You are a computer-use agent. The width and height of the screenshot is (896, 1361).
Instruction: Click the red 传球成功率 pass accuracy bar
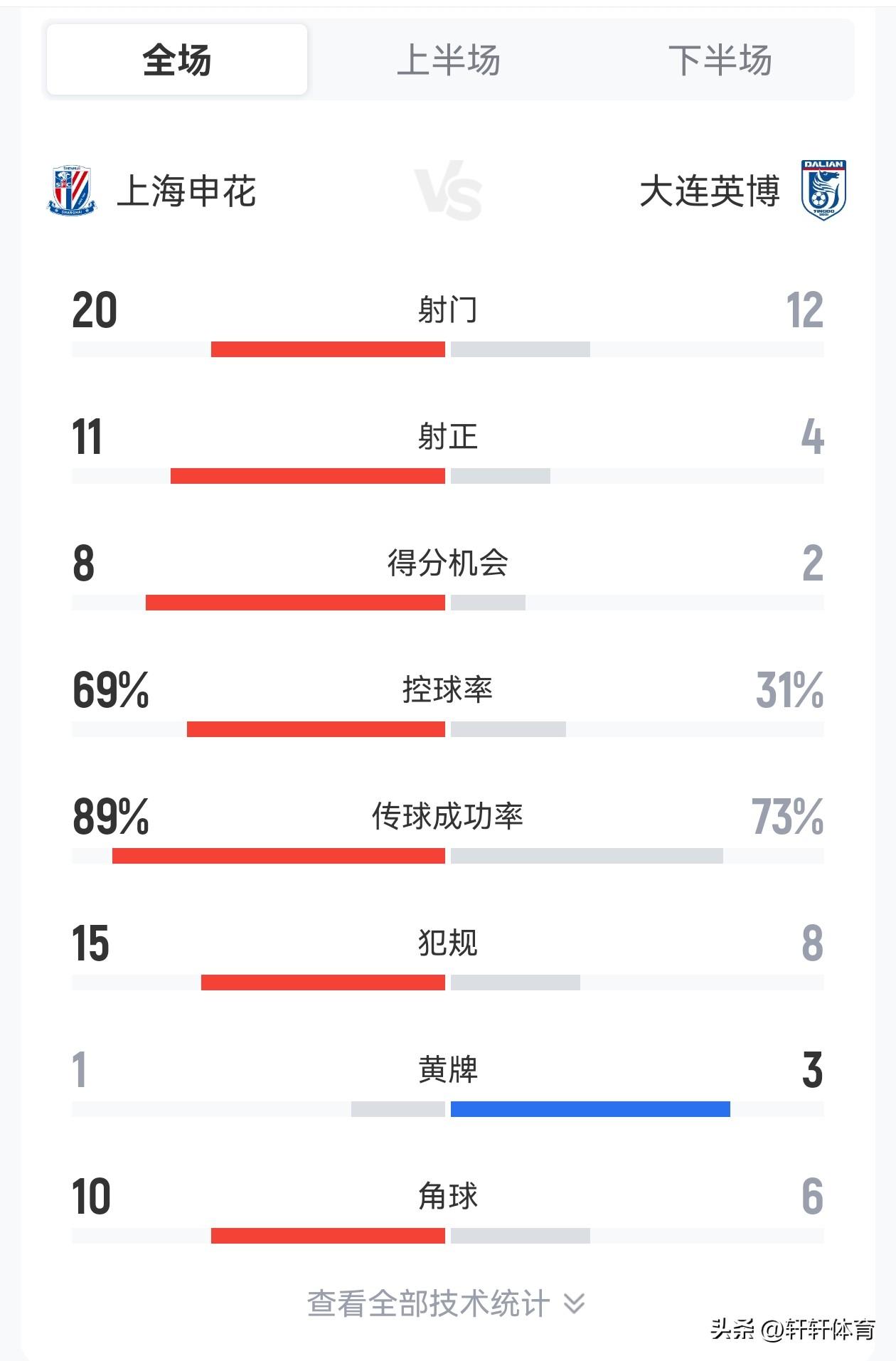pos(279,856)
